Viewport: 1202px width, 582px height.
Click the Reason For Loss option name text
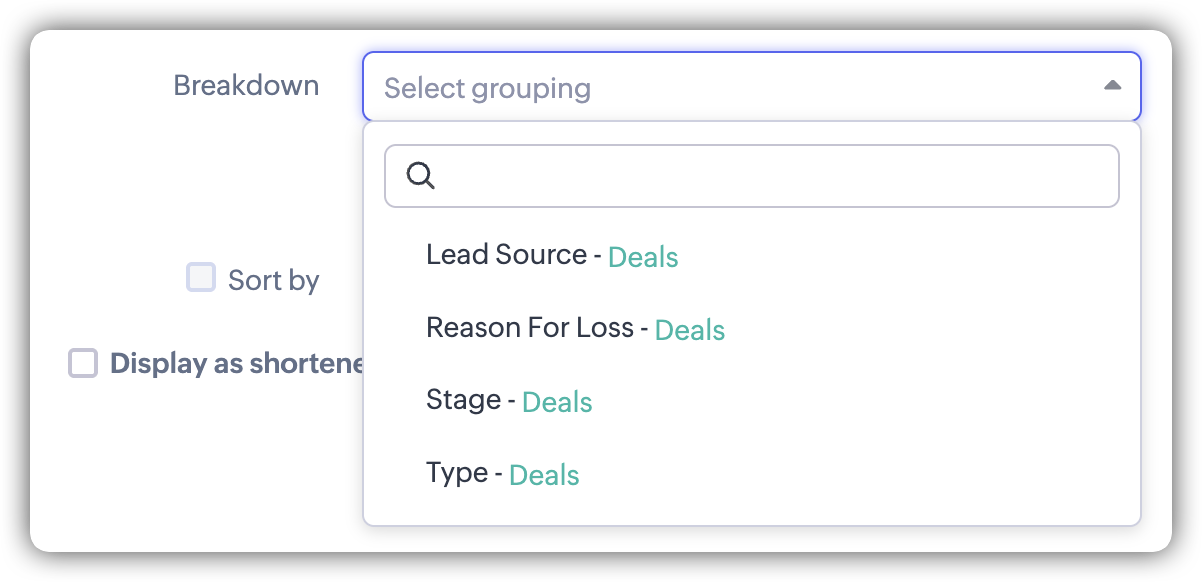(529, 327)
